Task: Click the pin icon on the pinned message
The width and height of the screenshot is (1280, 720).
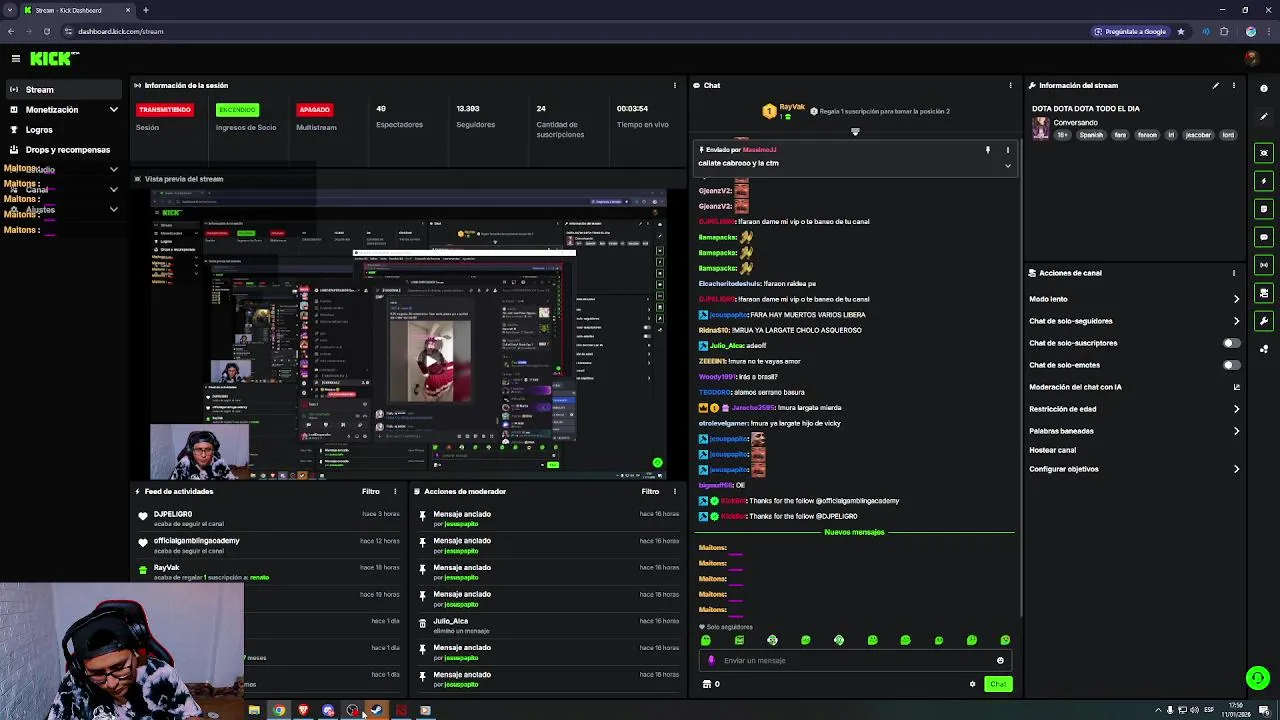Action: pyautogui.click(x=988, y=150)
